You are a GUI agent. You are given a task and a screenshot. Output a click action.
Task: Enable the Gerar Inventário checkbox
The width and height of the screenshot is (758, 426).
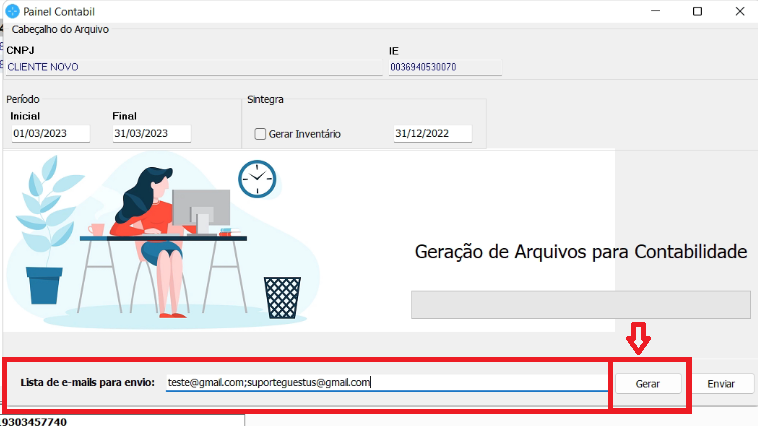click(260, 134)
